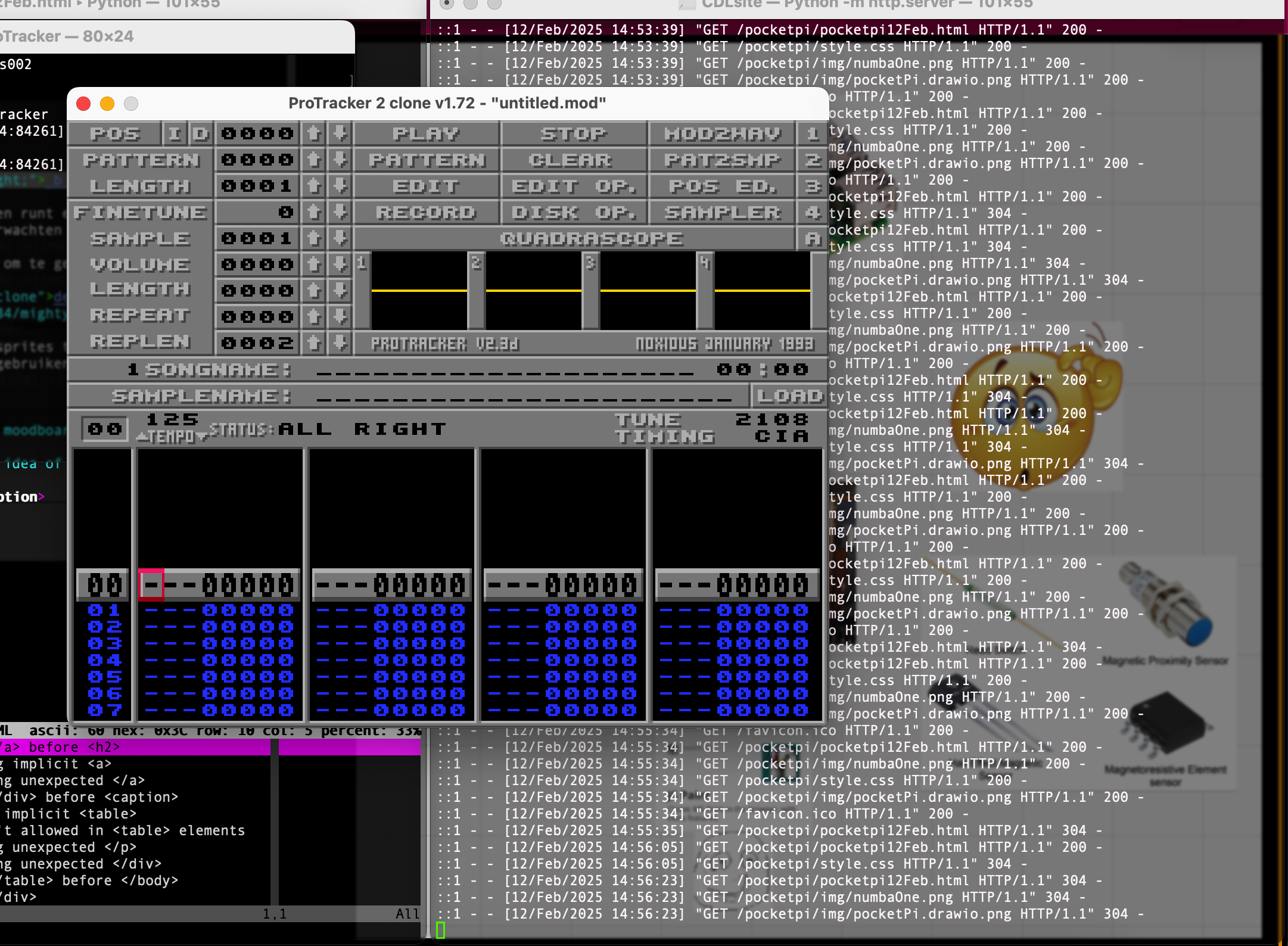1288x946 pixels.
Task: Click REPEAT row up arrow
Action: [x=314, y=316]
